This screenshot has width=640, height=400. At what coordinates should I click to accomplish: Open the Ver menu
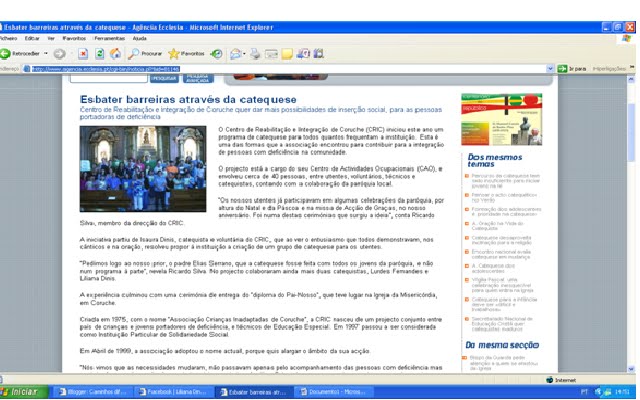pyautogui.click(x=51, y=38)
